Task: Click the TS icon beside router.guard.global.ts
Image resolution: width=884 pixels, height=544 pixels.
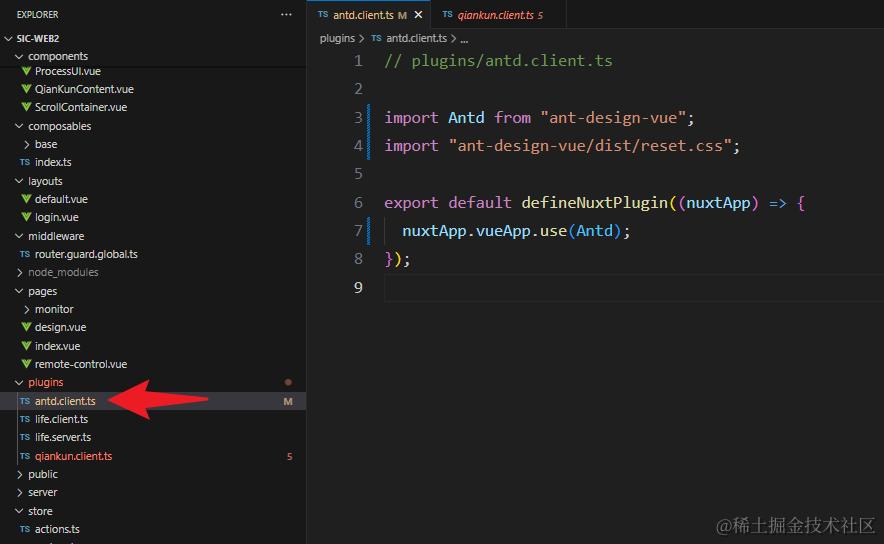Action: pos(25,254)
